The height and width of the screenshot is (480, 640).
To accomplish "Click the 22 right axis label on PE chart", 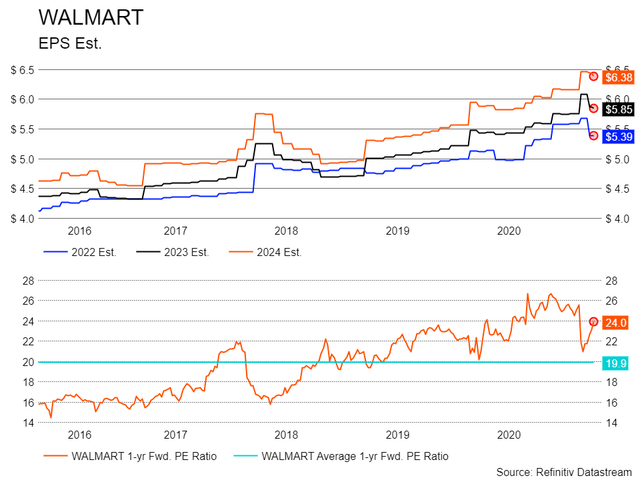I will pyautogui.click(x=611, y=341).
